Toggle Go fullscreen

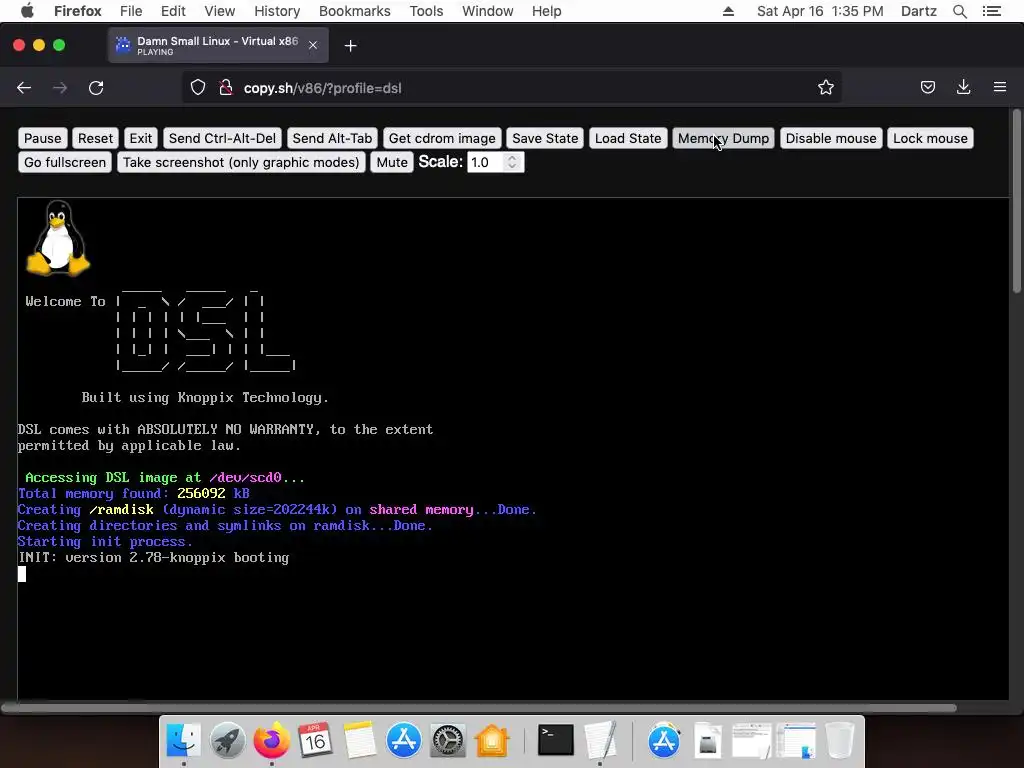coord(65,163)
